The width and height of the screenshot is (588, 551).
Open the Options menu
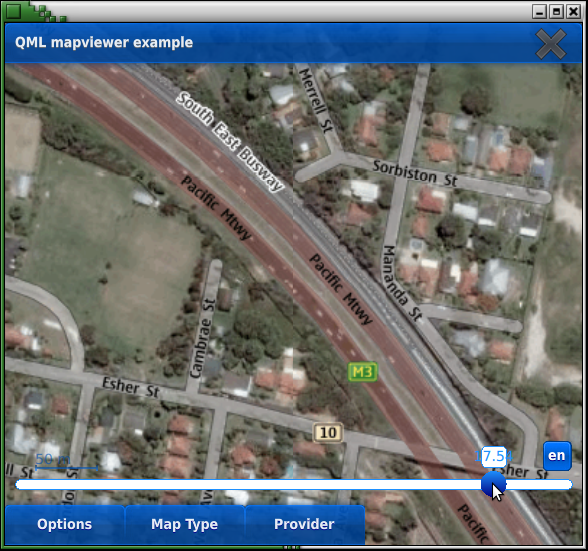point(64,524)
